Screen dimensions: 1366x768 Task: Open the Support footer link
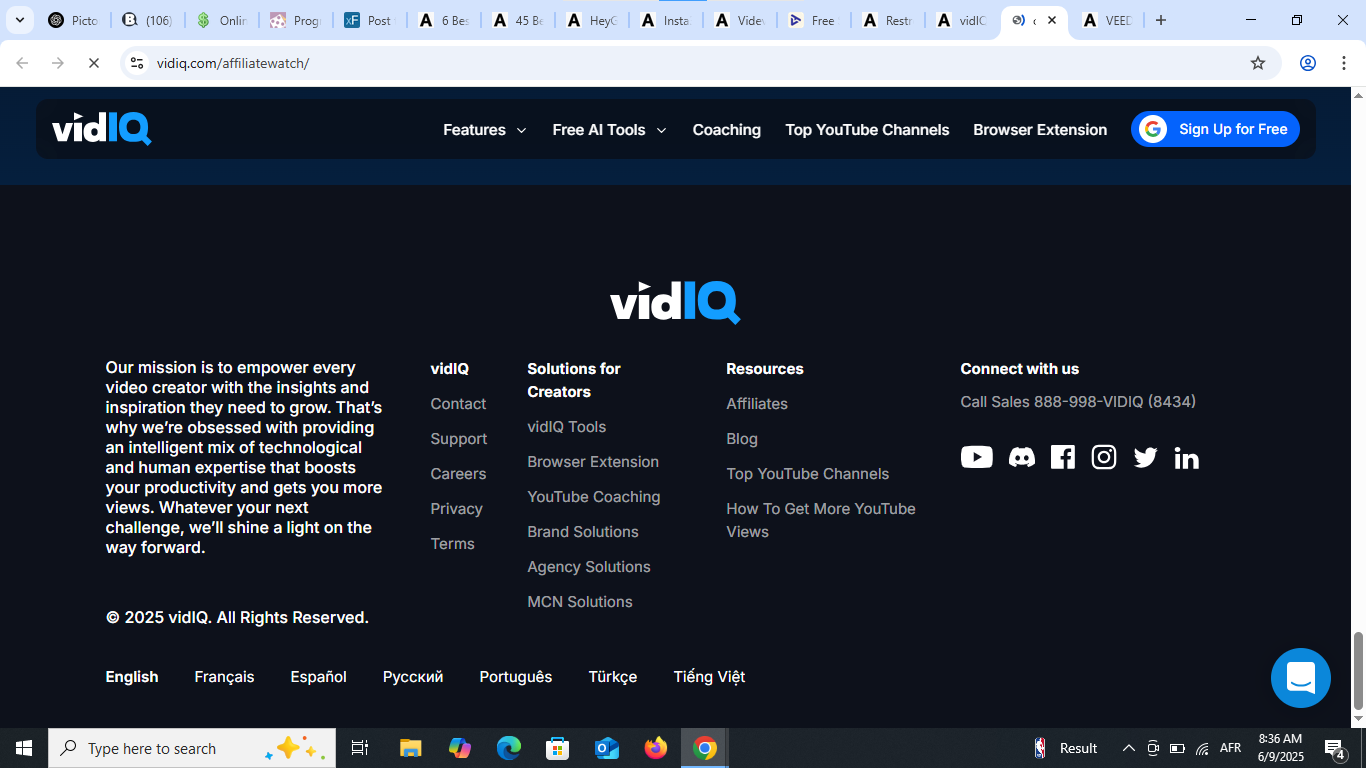point(459,439)
